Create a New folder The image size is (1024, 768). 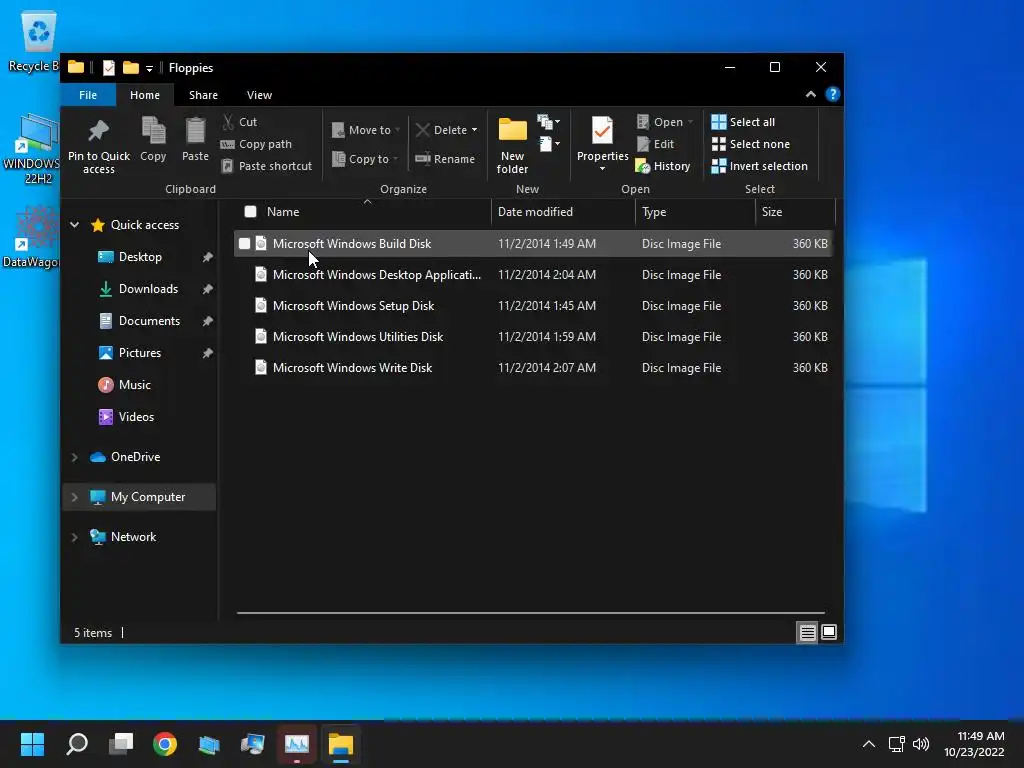512,146
